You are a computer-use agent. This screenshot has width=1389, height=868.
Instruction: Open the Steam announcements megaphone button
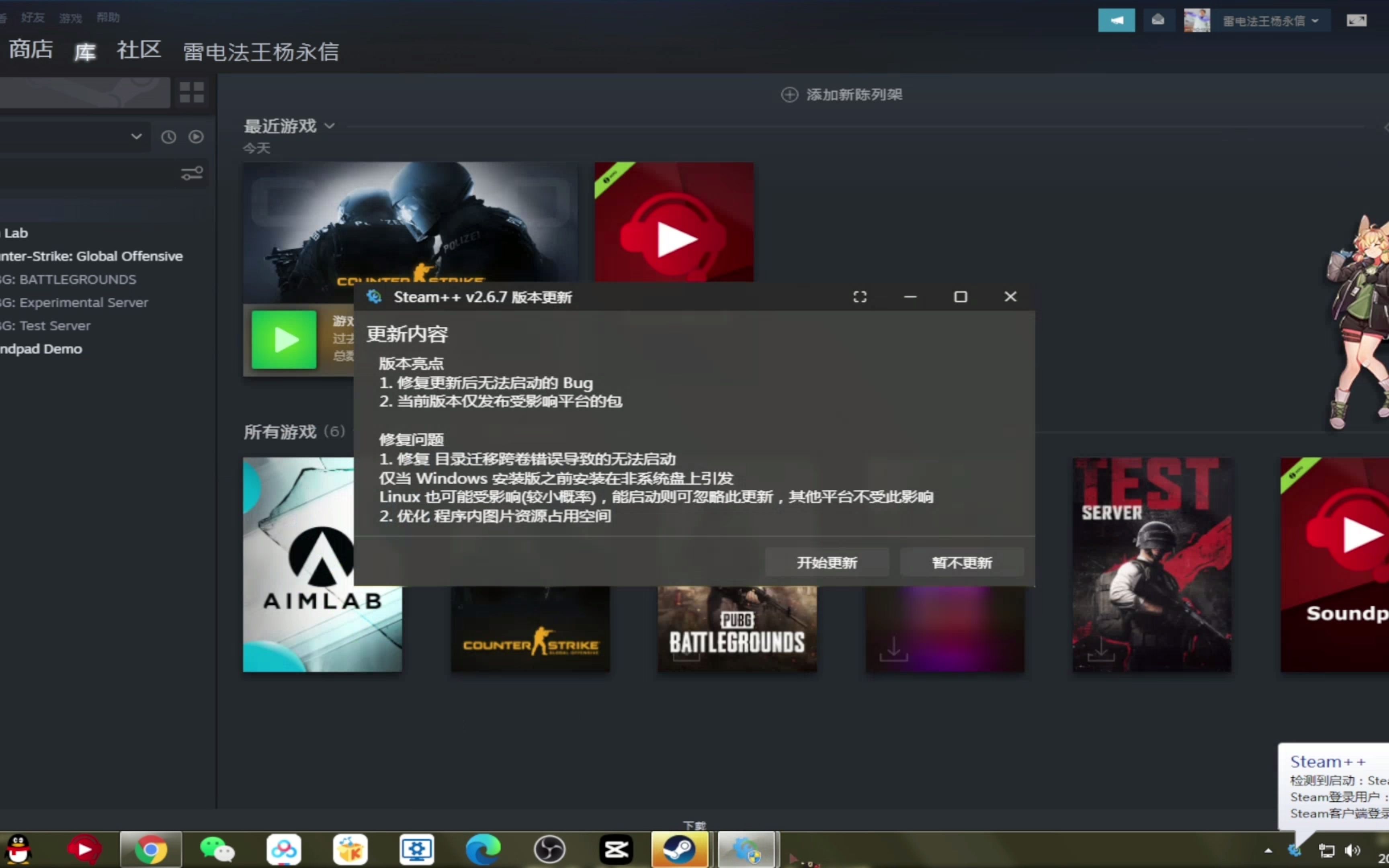click(1116, 20)
